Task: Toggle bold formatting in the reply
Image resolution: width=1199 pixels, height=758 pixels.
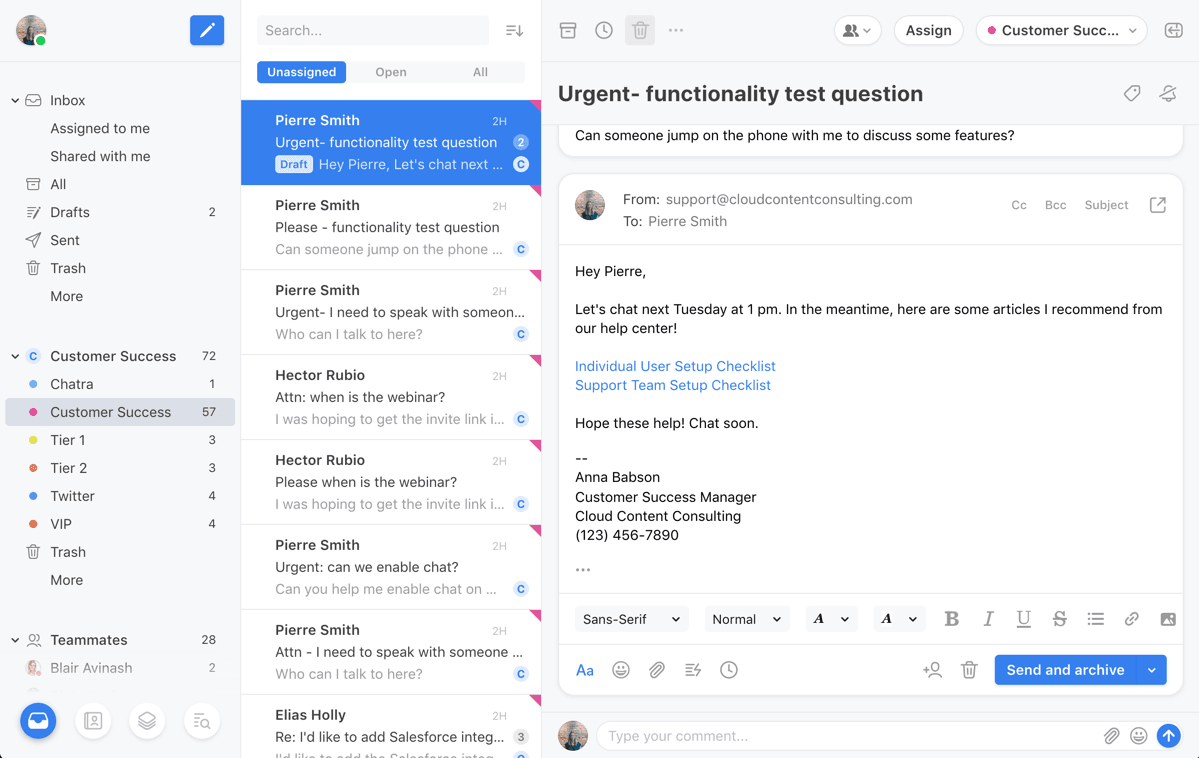Action: pyautogui.click(x=951, y=619)
